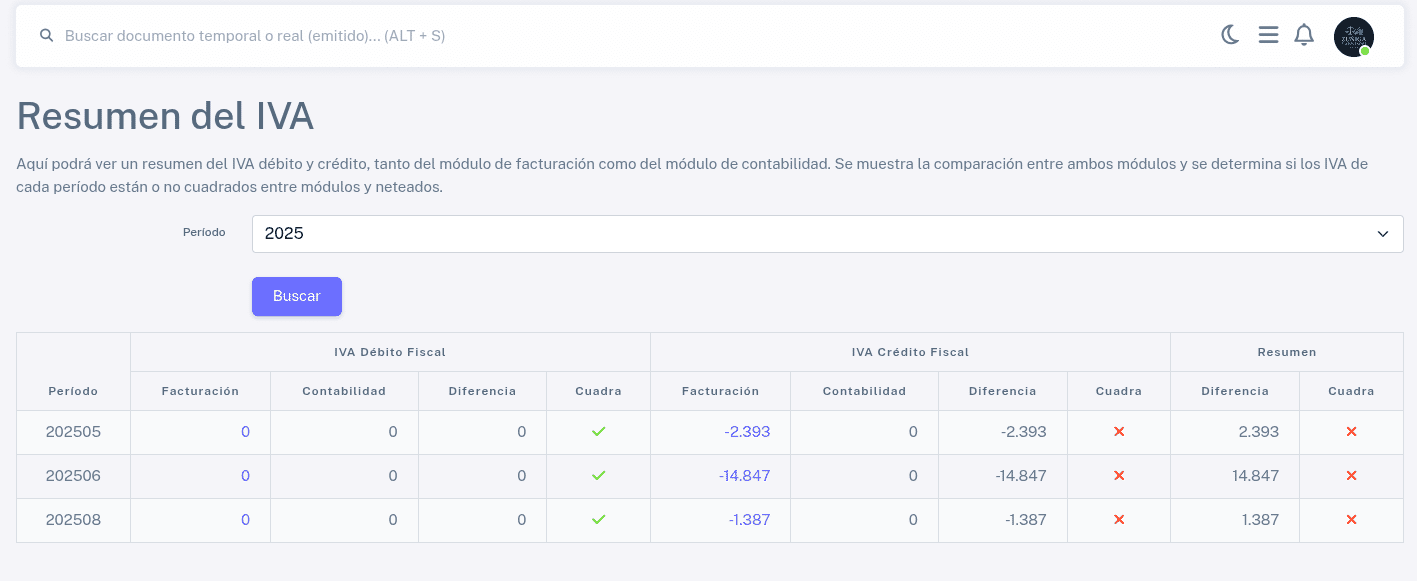This screenshot has height=581, width=1417.
Task: Click the search magnifier icon
Action: (46, 35)
